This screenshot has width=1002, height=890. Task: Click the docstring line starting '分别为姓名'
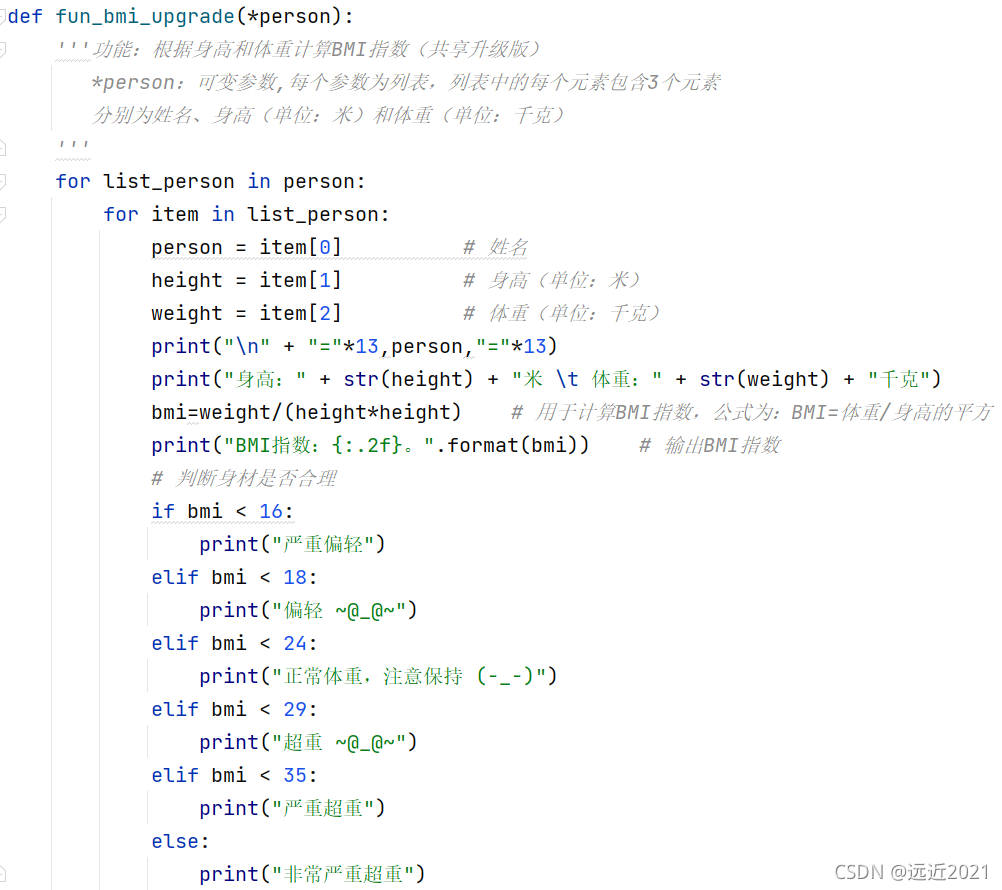[x=328, y=115]
